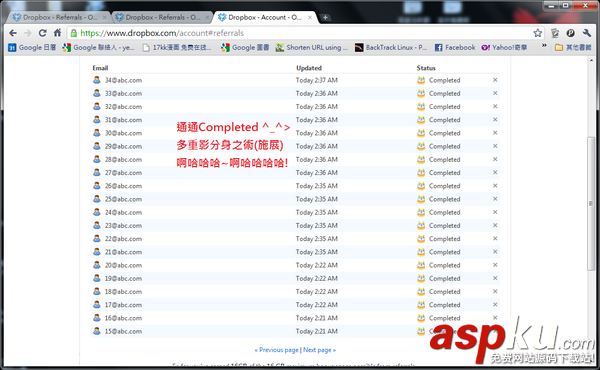Click the vertical scrollbar thumb
The image size is (600, 370).
pyautogui.click(x=591, y=204)
